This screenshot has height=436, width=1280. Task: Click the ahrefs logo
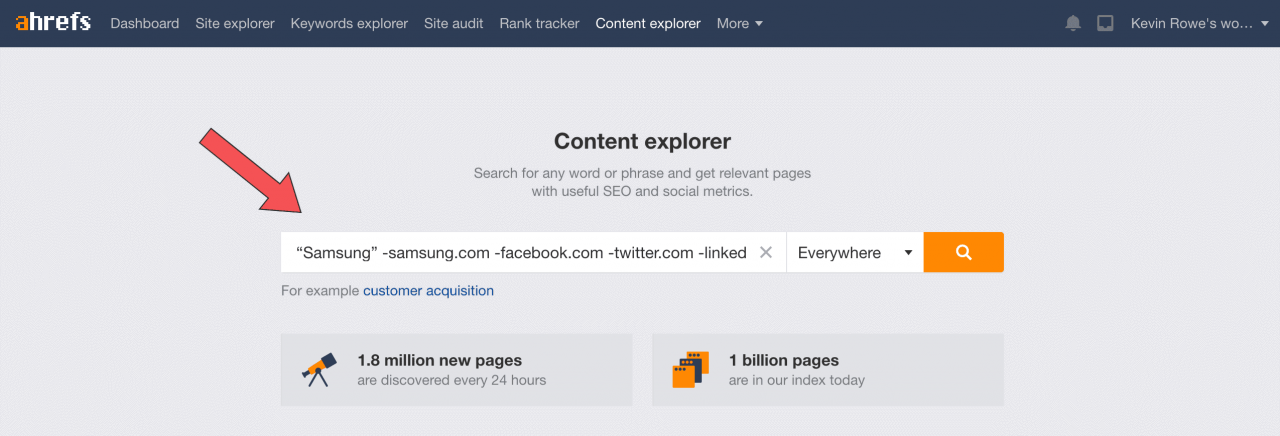pos(53,23)
